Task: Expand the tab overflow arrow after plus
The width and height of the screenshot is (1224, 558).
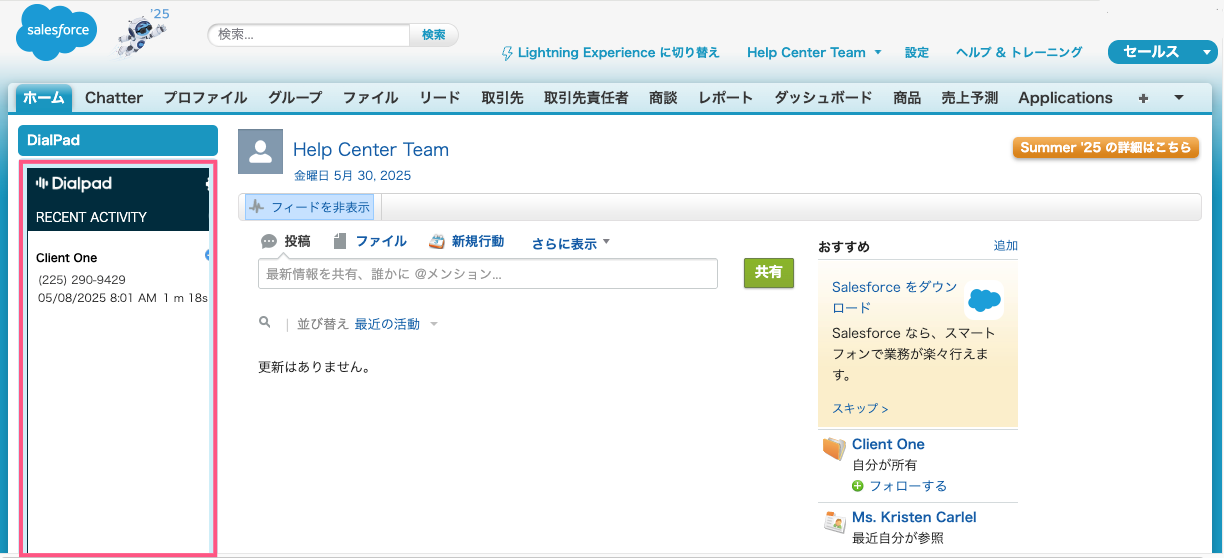Action: coord(1178,97)
